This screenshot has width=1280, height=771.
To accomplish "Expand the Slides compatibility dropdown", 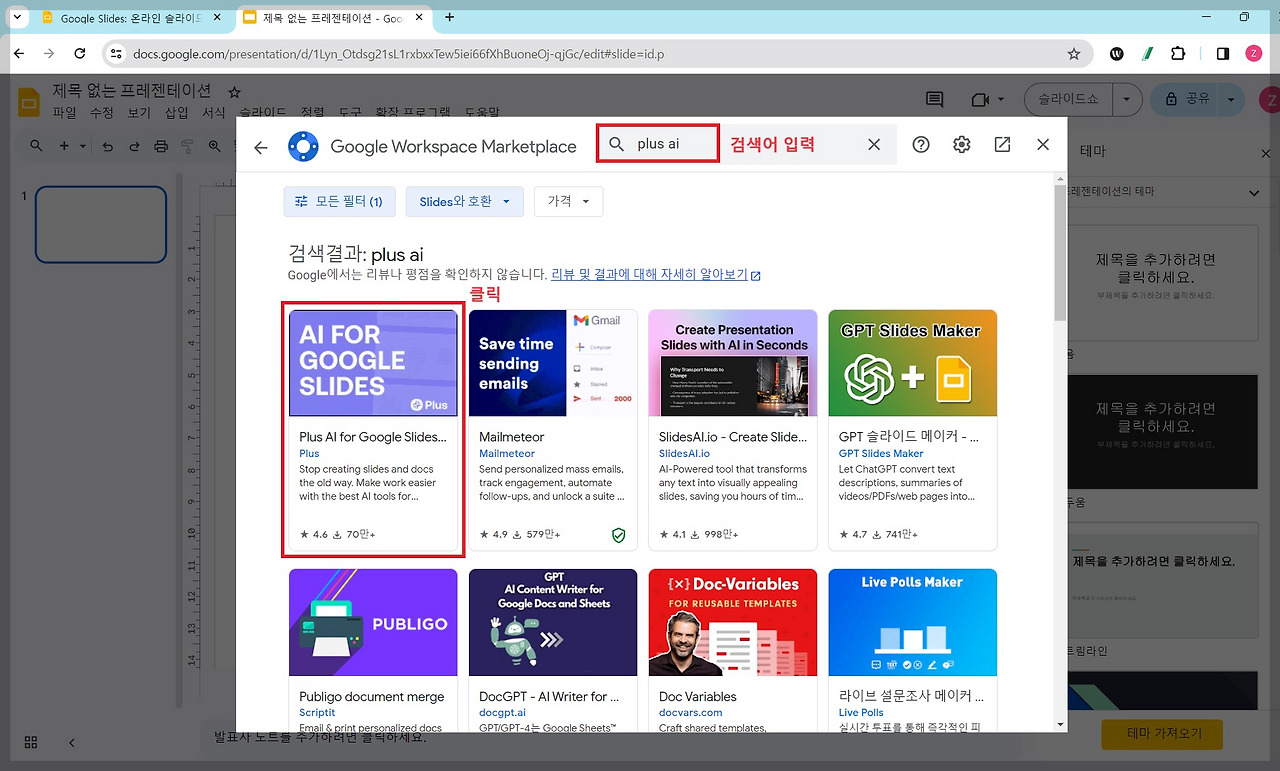I will [464, 201].
